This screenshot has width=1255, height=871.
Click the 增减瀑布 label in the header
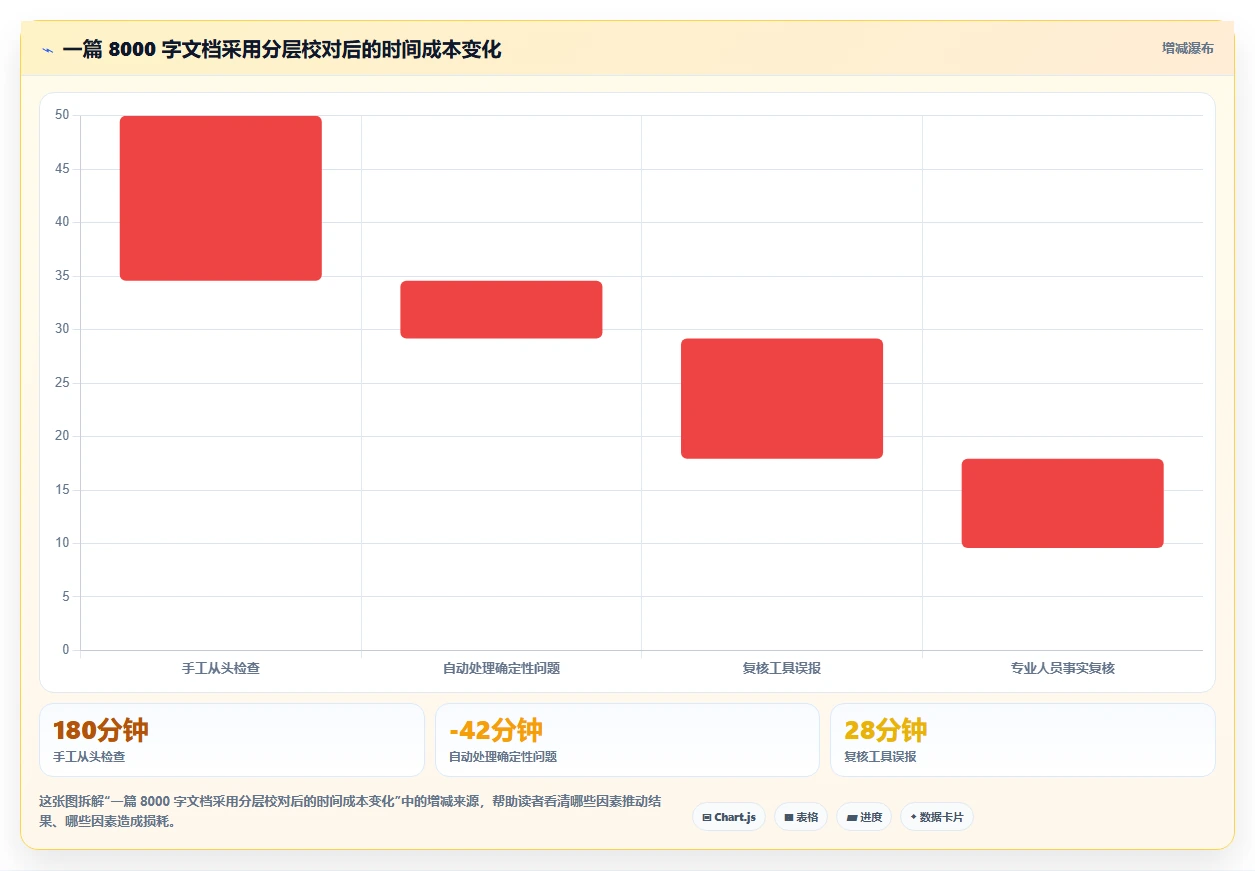[x=1187, y=48]
